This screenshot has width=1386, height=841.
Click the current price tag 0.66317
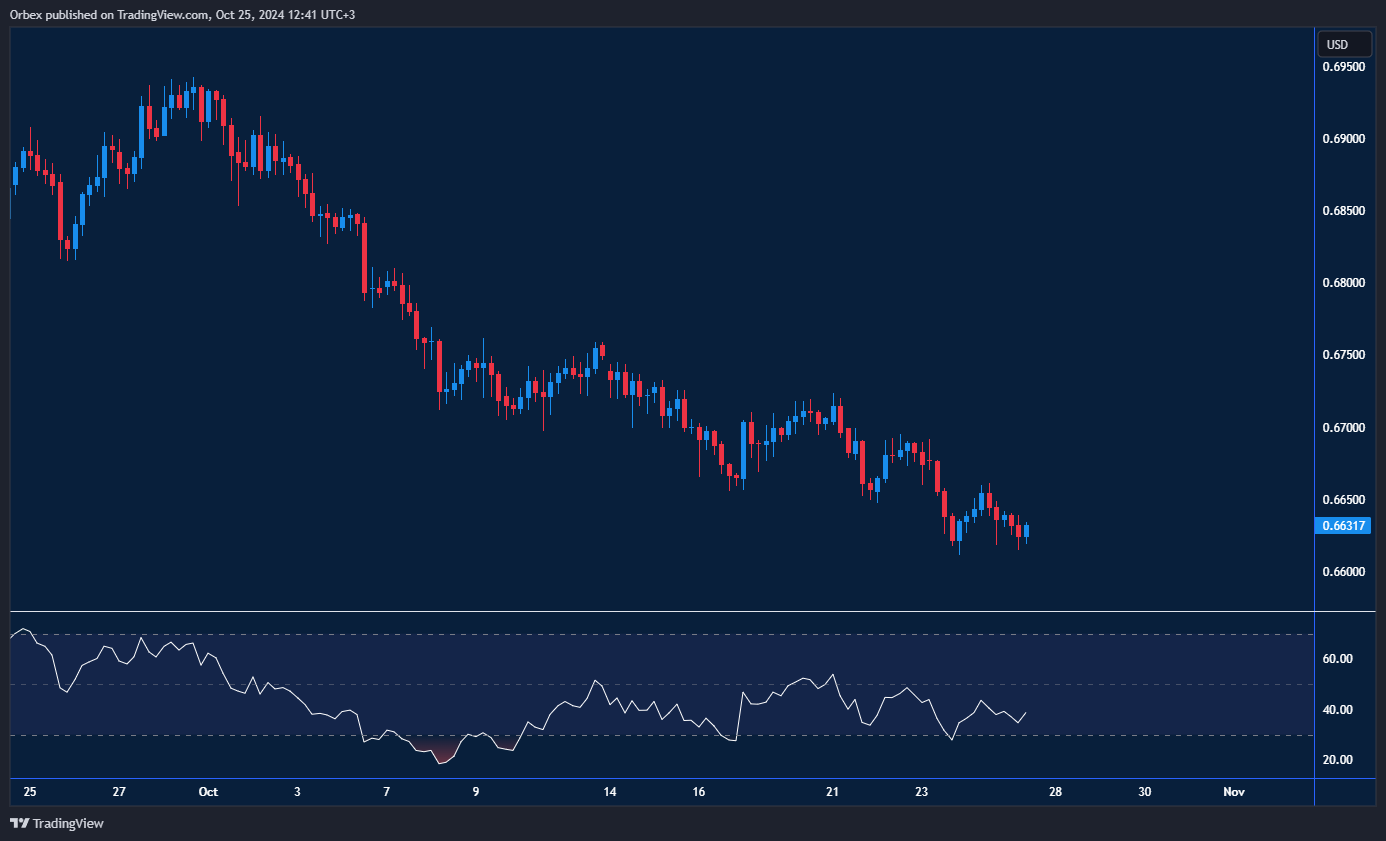pyautogui.click(x=1339, y=525)
